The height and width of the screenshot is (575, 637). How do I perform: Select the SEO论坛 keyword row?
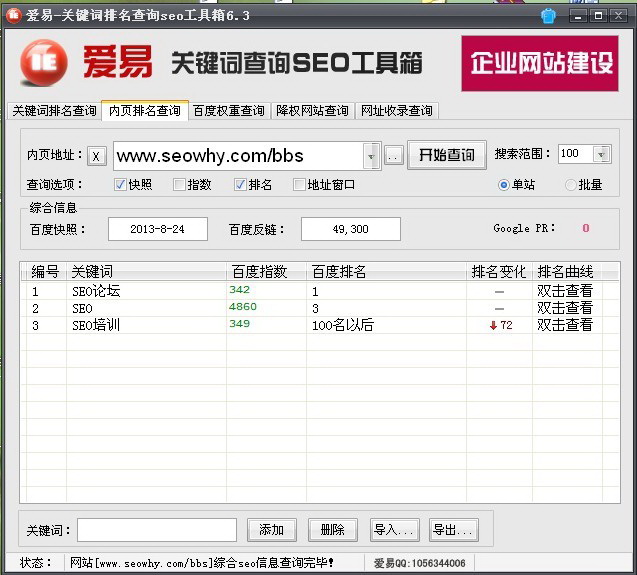point(320,291)
